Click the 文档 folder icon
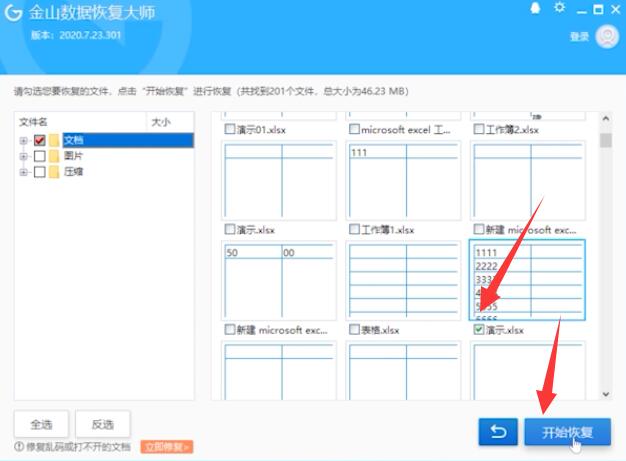 click(x=54, y=140)
